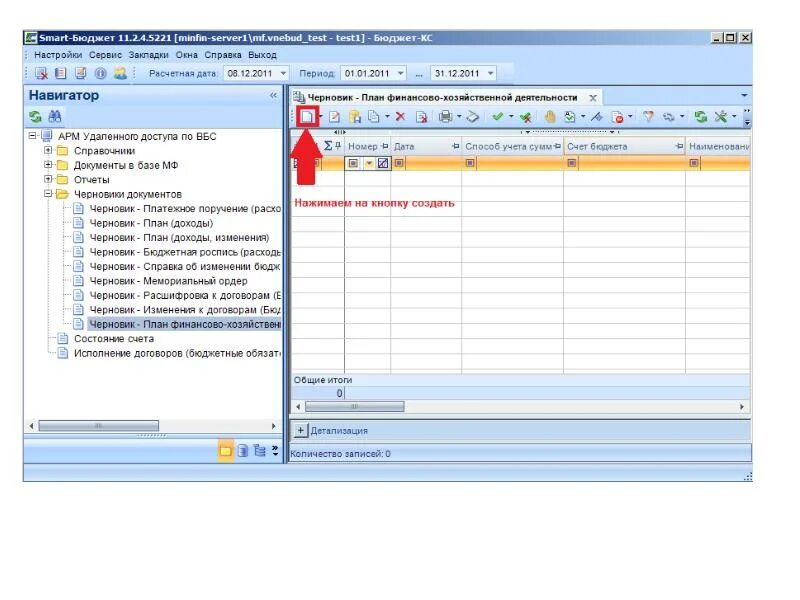800x600 pixels.
Task: Open the Настройки menu
Action: [58, 55]
